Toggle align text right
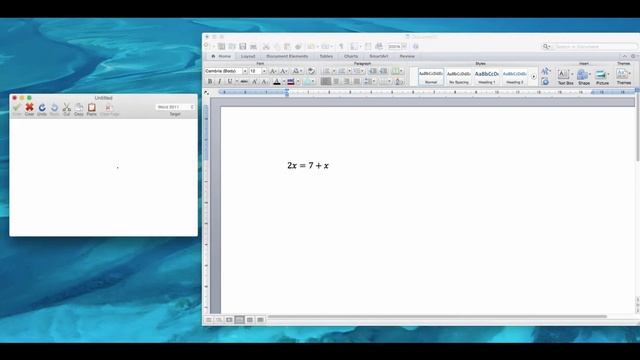This screenshot has width=640, height=360. (346, 82)
